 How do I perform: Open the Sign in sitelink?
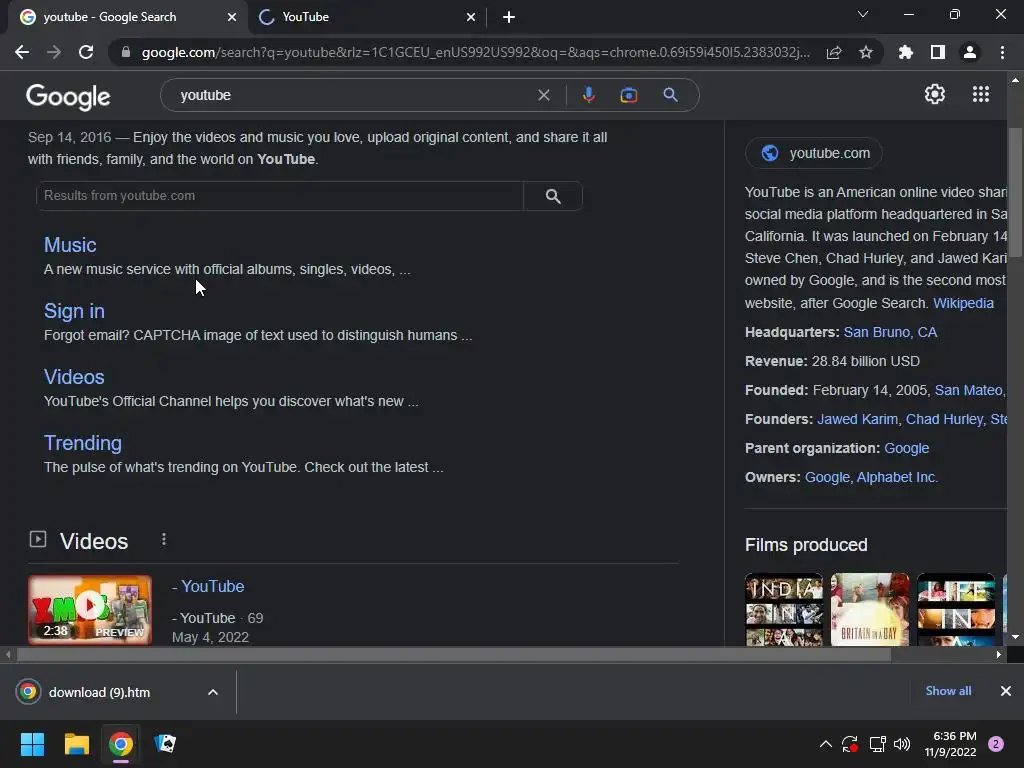74,311
